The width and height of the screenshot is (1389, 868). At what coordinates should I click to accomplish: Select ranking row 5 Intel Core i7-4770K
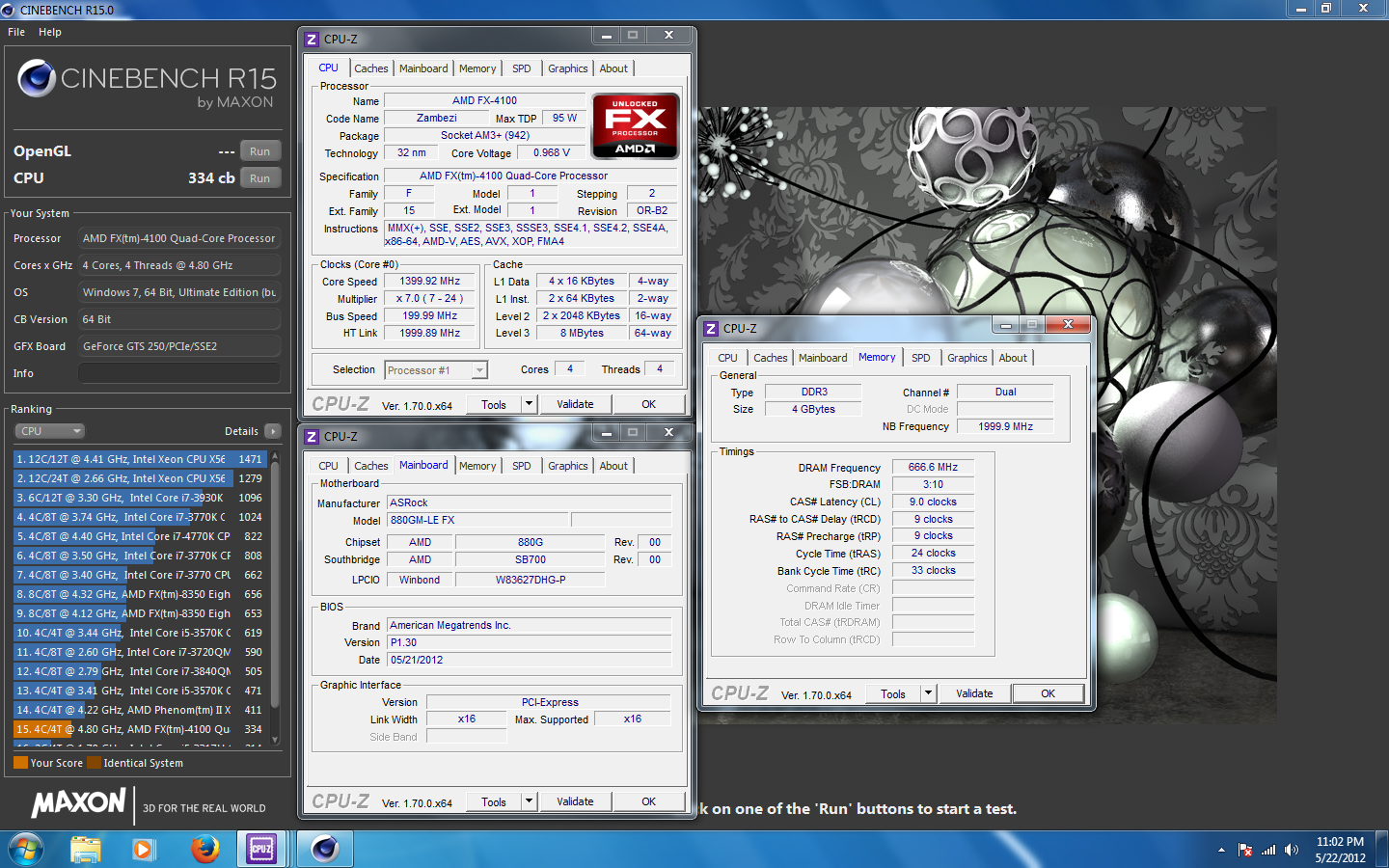click(x=140, y=536)
